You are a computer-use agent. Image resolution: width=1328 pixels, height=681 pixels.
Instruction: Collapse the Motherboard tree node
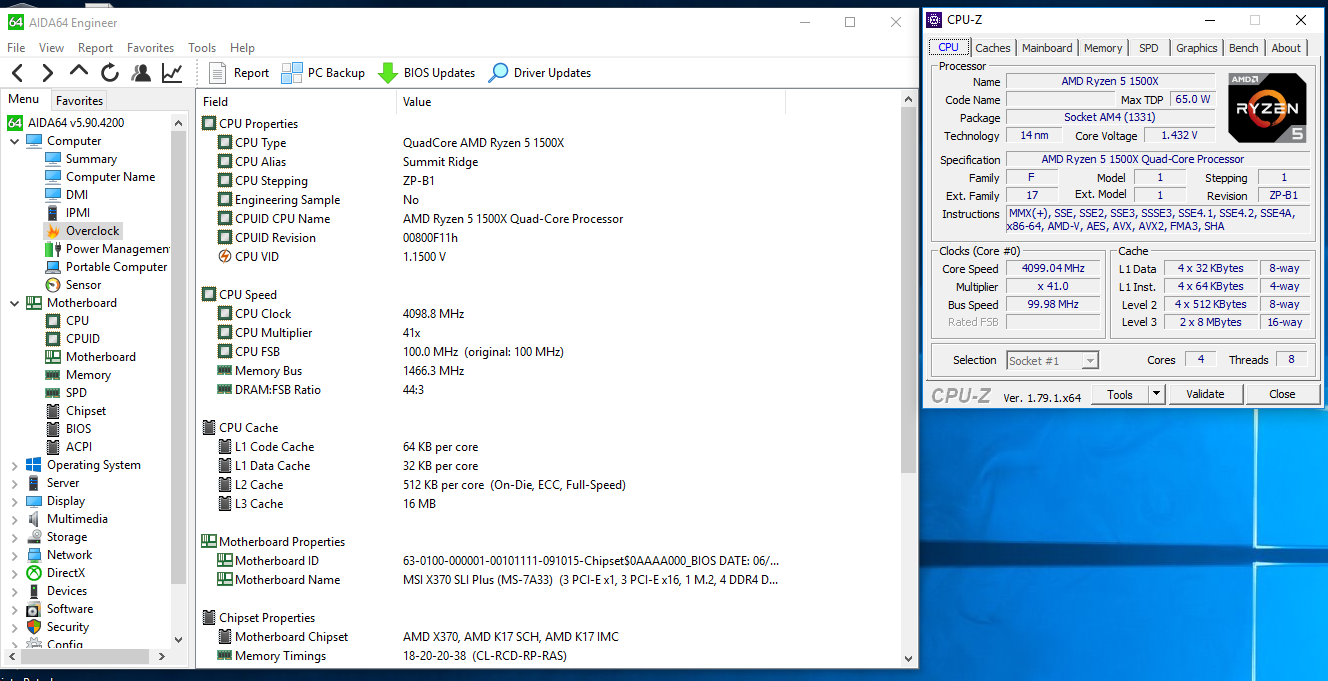tap(14, 303)
